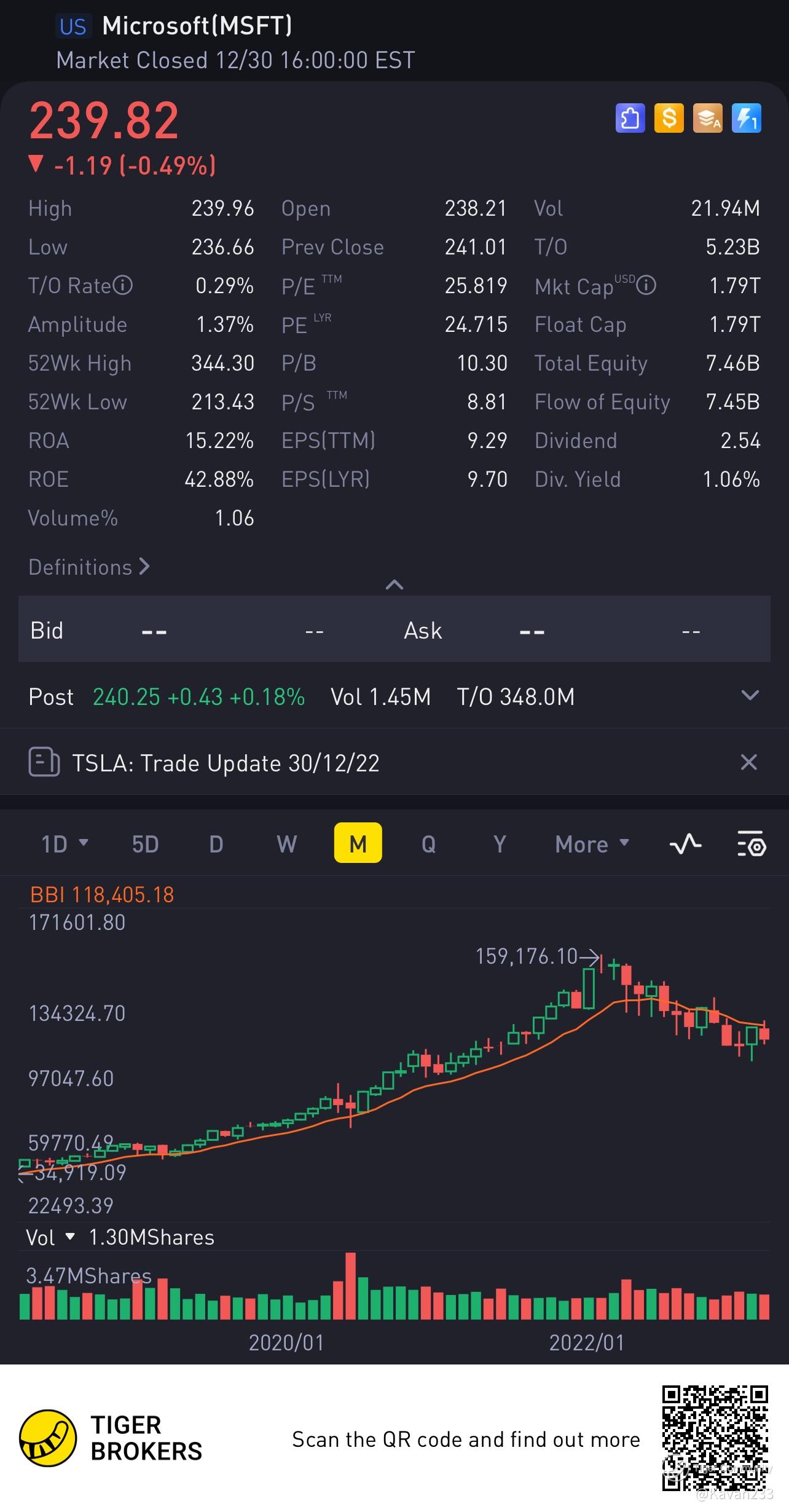Tap the blue puzzle piece icon
This screenshot has height=1512, width=789.
click(630, 118)
